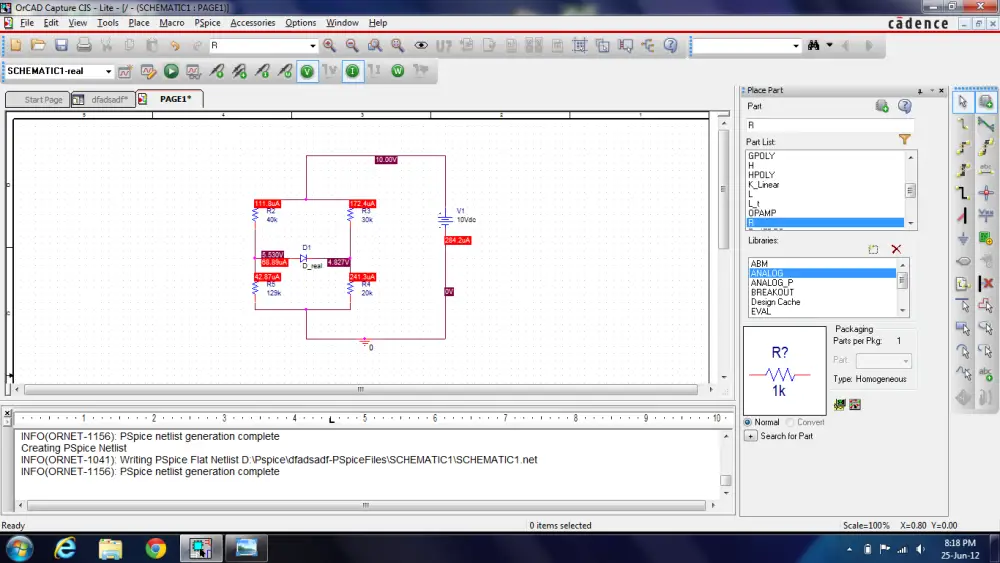This screenshot has height=563, width=1000.
Task: Click the Part name input field
Action: click(830, 125)
